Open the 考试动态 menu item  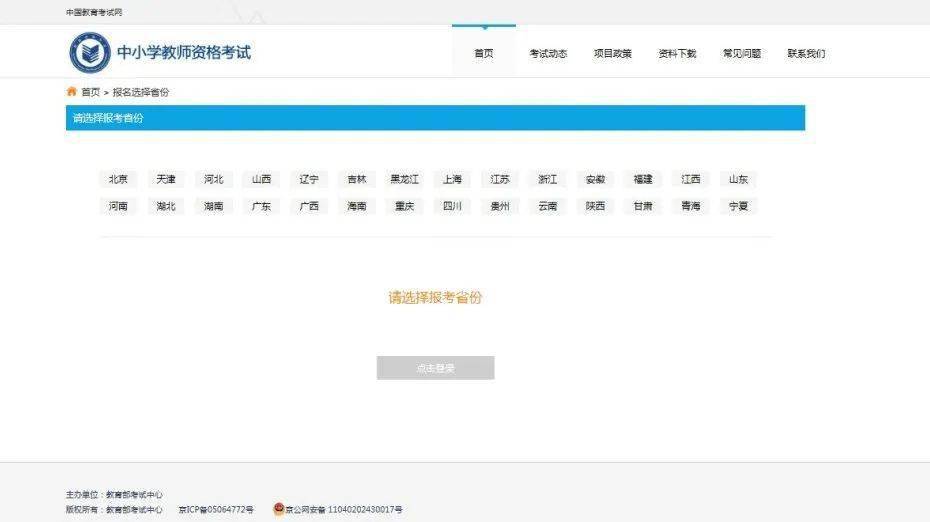(548, 53)
